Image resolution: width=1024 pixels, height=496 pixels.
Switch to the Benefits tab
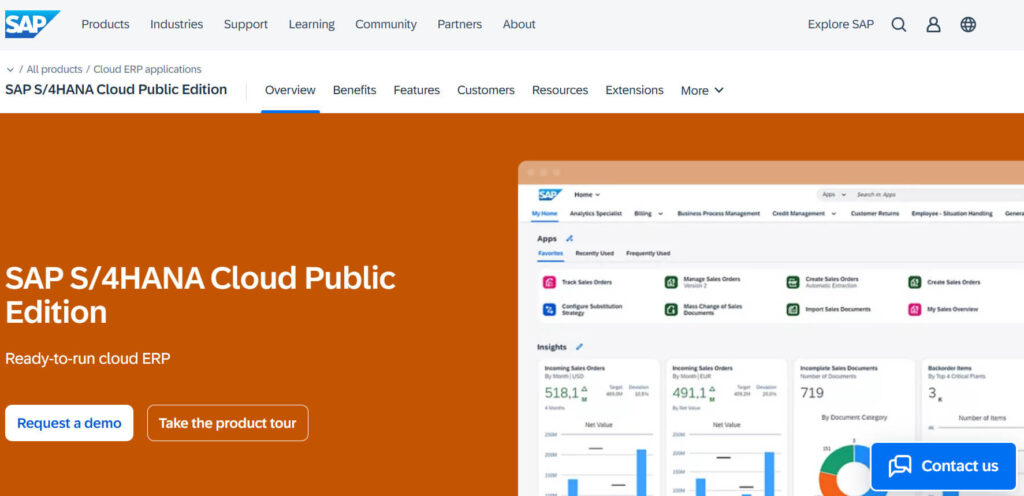[x=354, y=91]
